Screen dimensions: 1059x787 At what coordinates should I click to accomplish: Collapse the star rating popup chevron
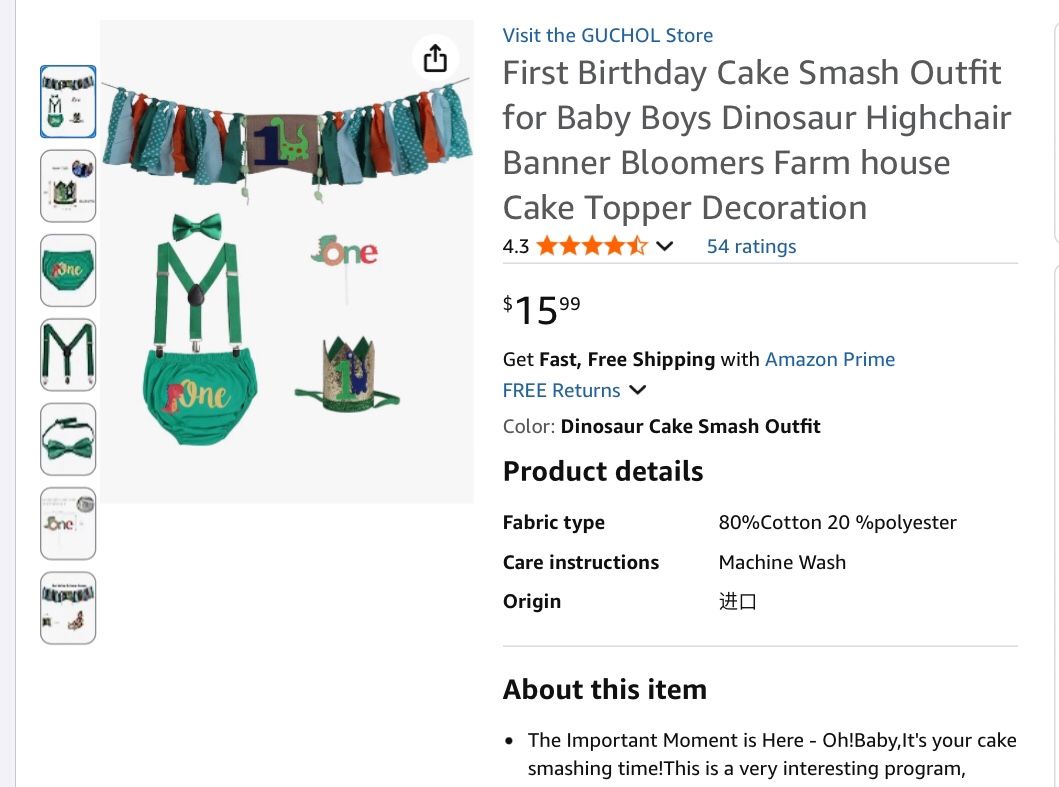click(664, 245)
